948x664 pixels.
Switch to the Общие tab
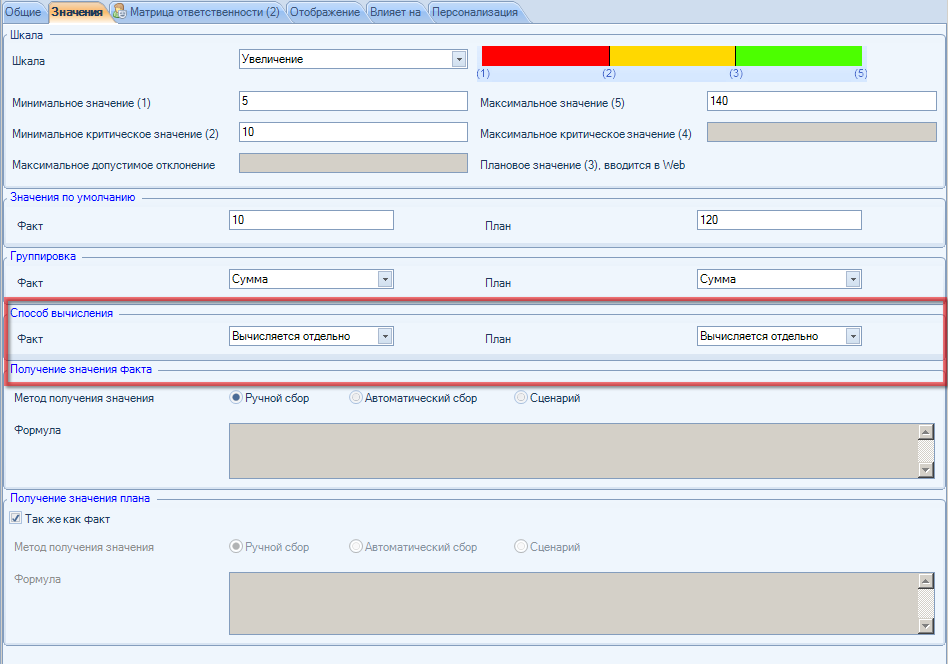[23, 12]
